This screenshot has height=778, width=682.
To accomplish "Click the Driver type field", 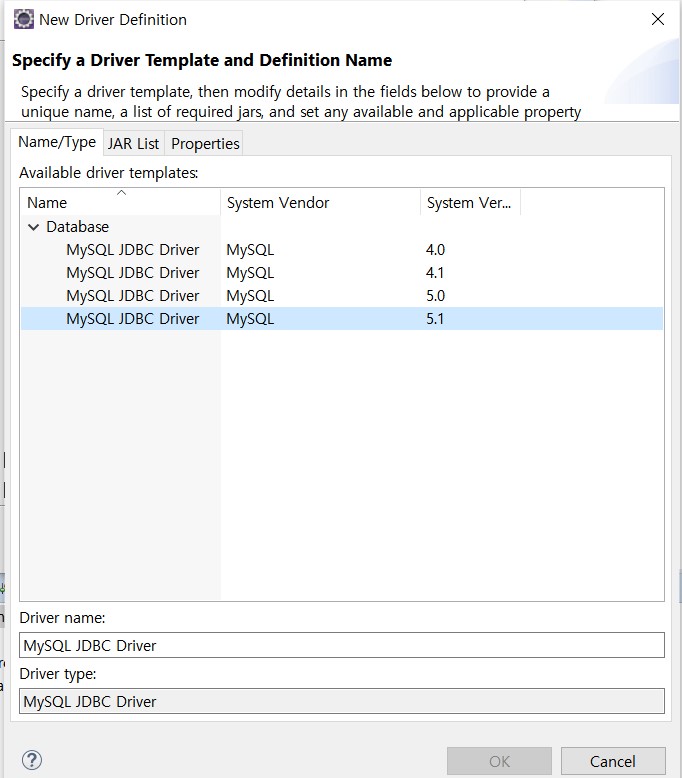I will (342, 701).
